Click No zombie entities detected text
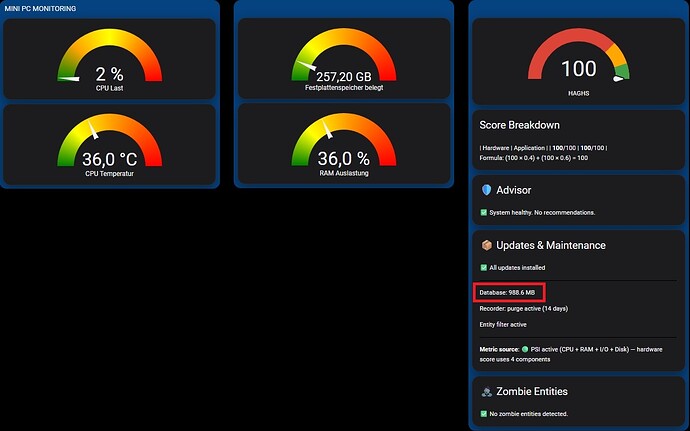Image resolution: width=690 pixels, height=431 pixels. [x=529, y=414]
